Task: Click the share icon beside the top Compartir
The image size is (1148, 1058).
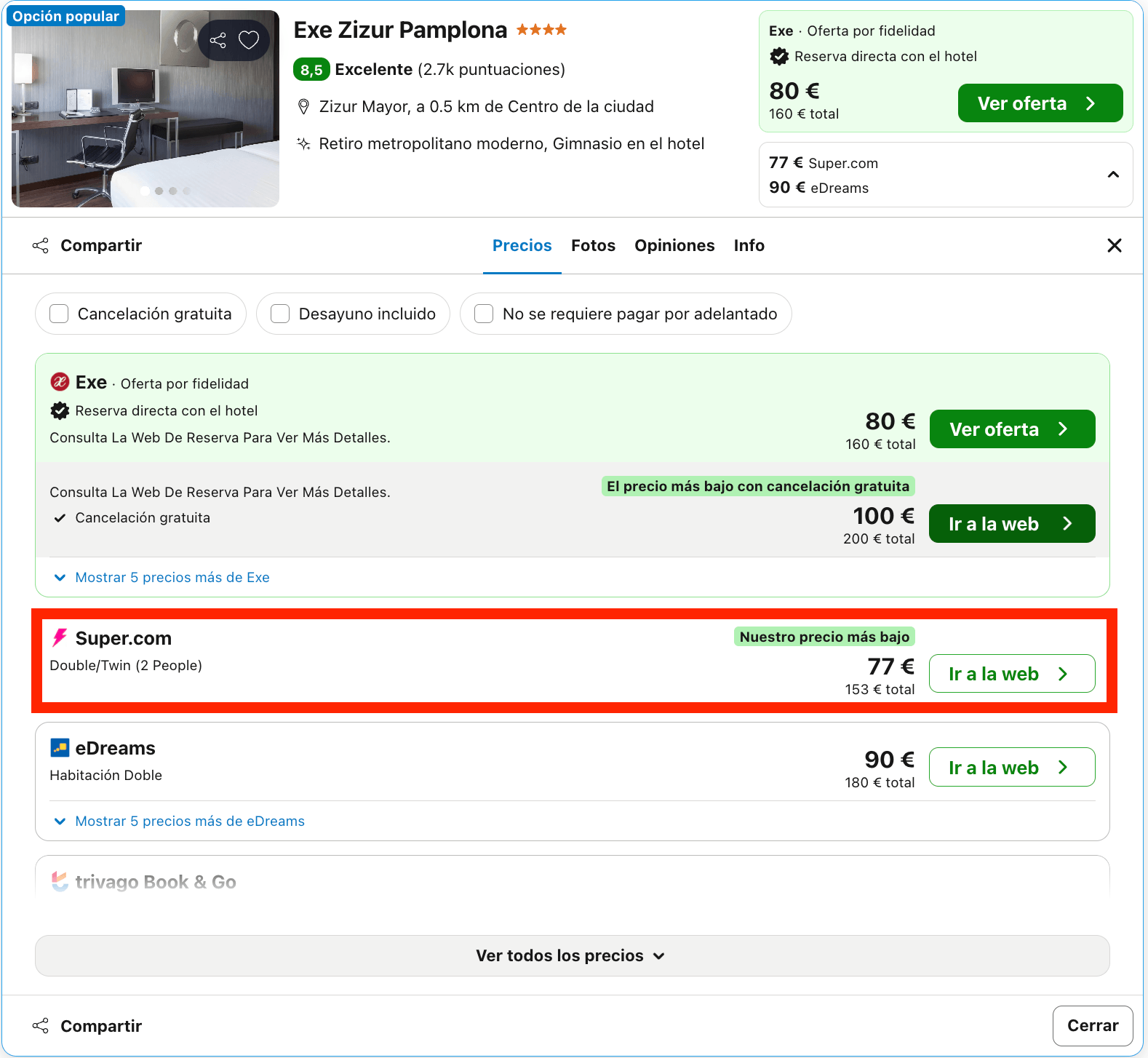Action: [x=41, y=245]
